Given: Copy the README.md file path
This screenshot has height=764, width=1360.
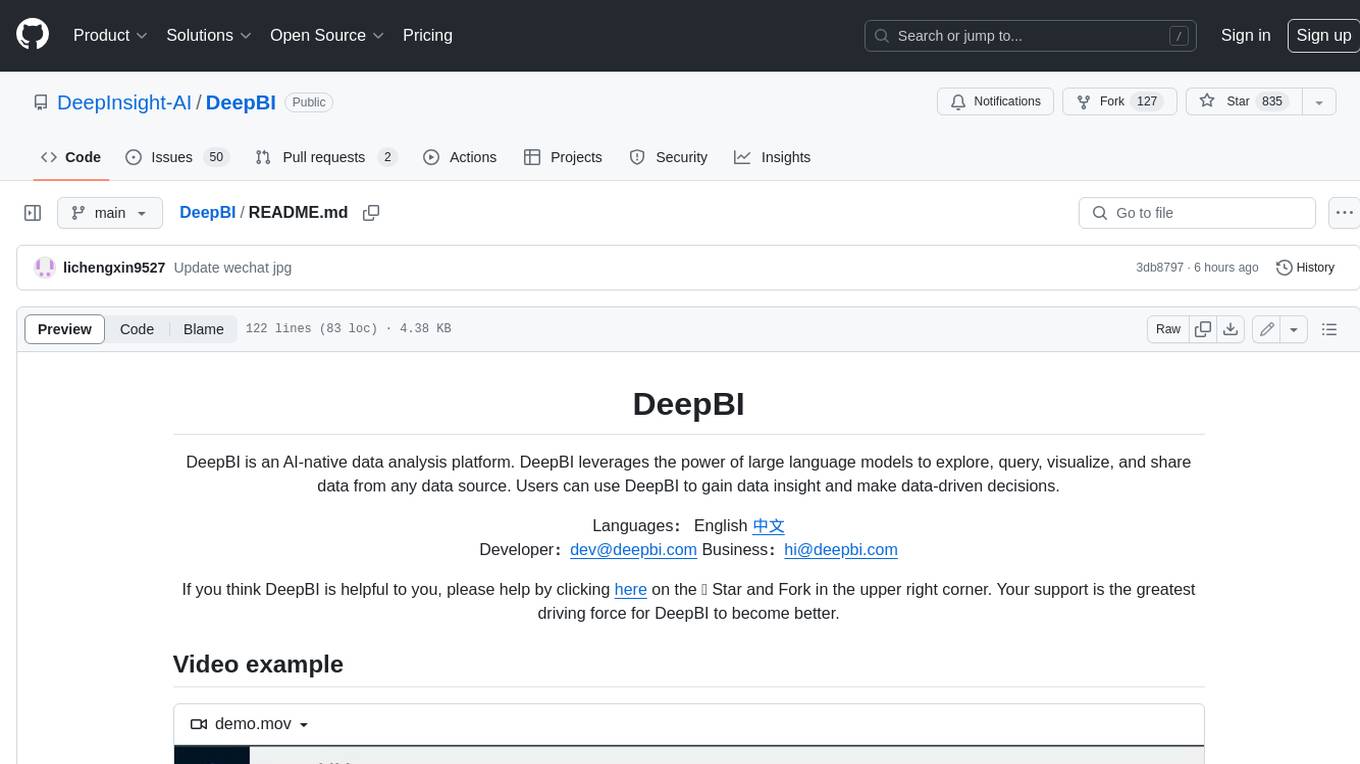Looking at the screenshot, I should tap(371, 213).
